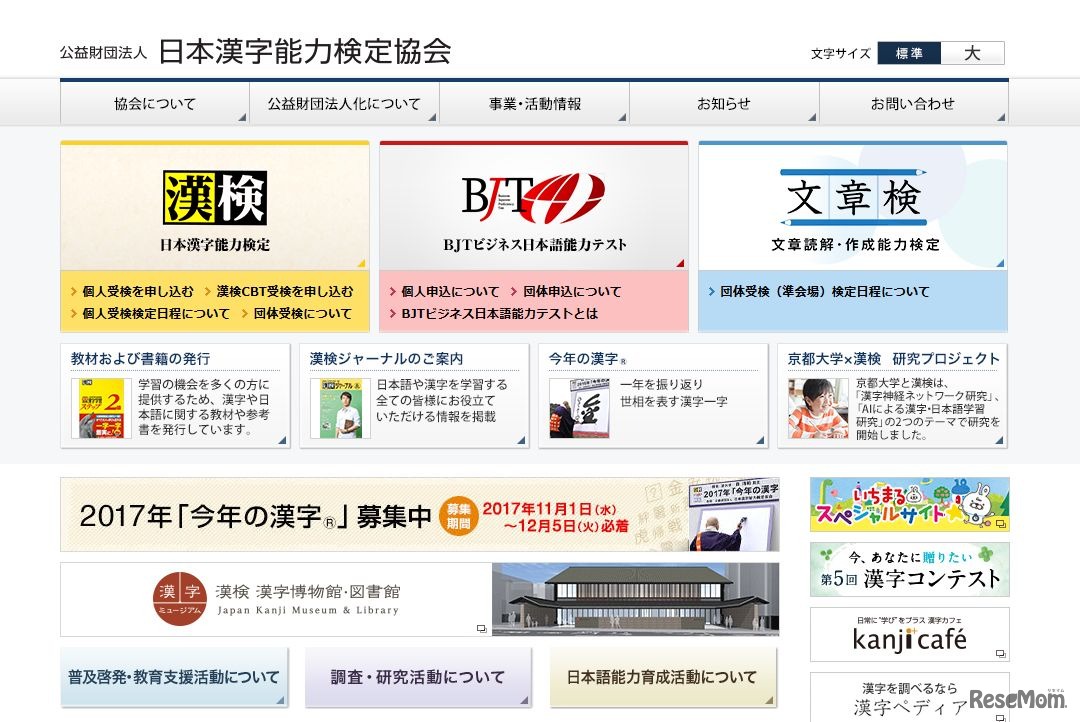The image size is (1080, 722).
Task: Click the 普及啓発・教育支援活動について button
Action: pos(173,677)
